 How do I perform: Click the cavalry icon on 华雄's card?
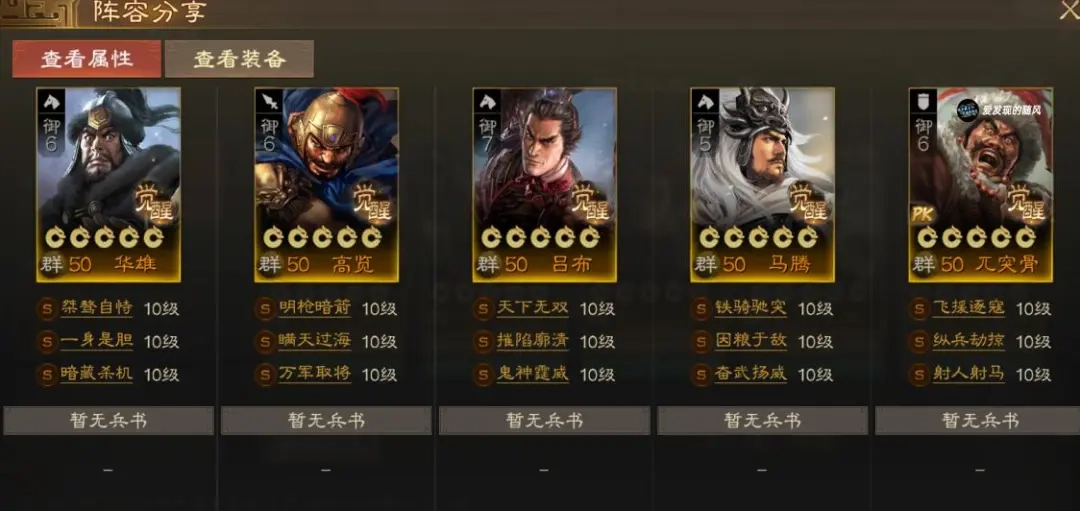52,102
